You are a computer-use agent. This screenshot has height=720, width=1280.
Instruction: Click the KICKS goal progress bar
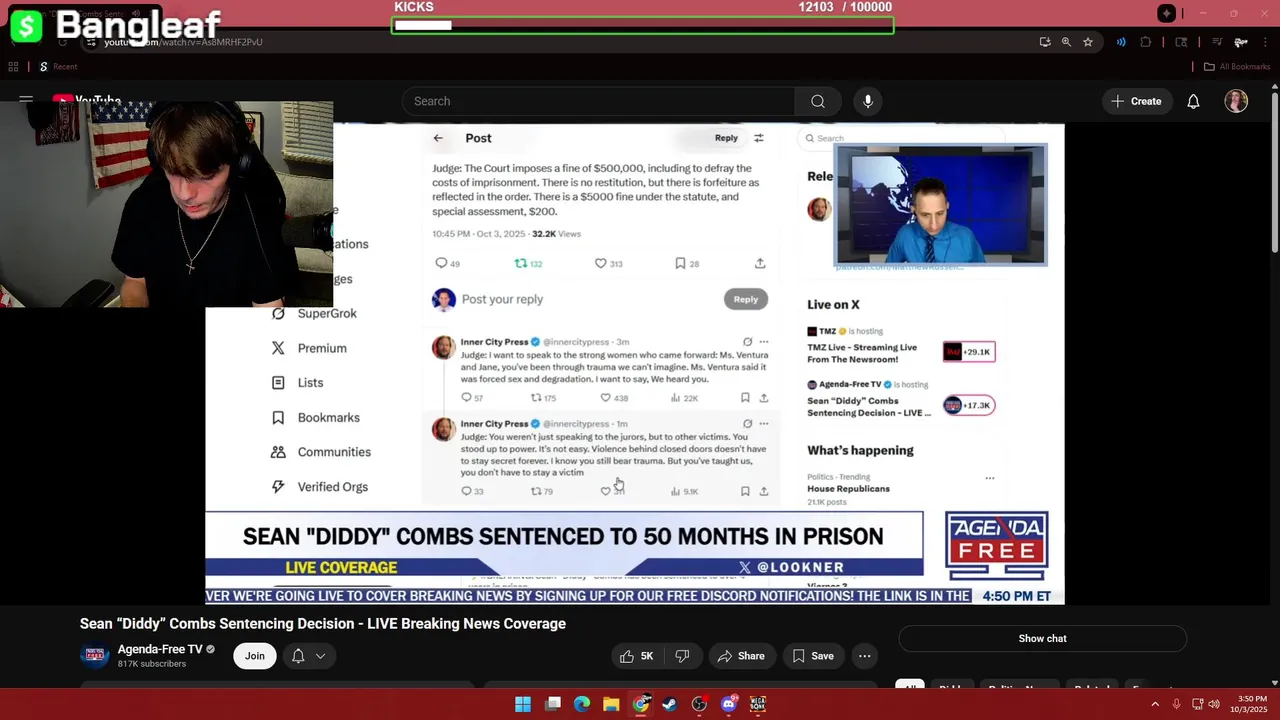(x=643, y=25)
